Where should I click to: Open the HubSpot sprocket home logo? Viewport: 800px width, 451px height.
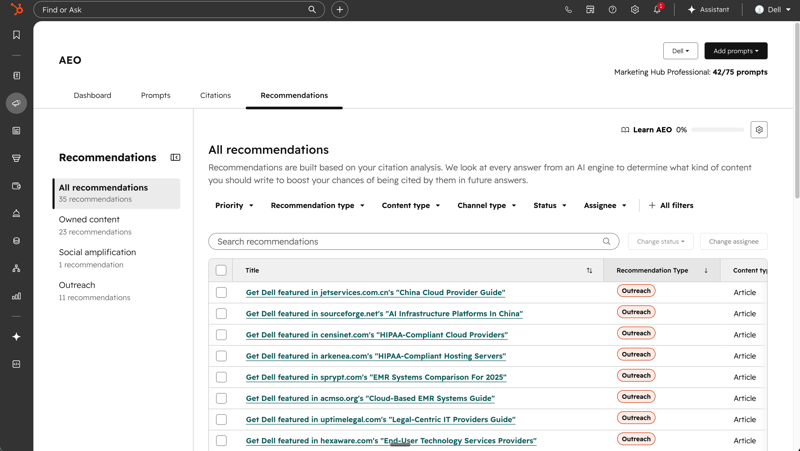pos(16,9)
